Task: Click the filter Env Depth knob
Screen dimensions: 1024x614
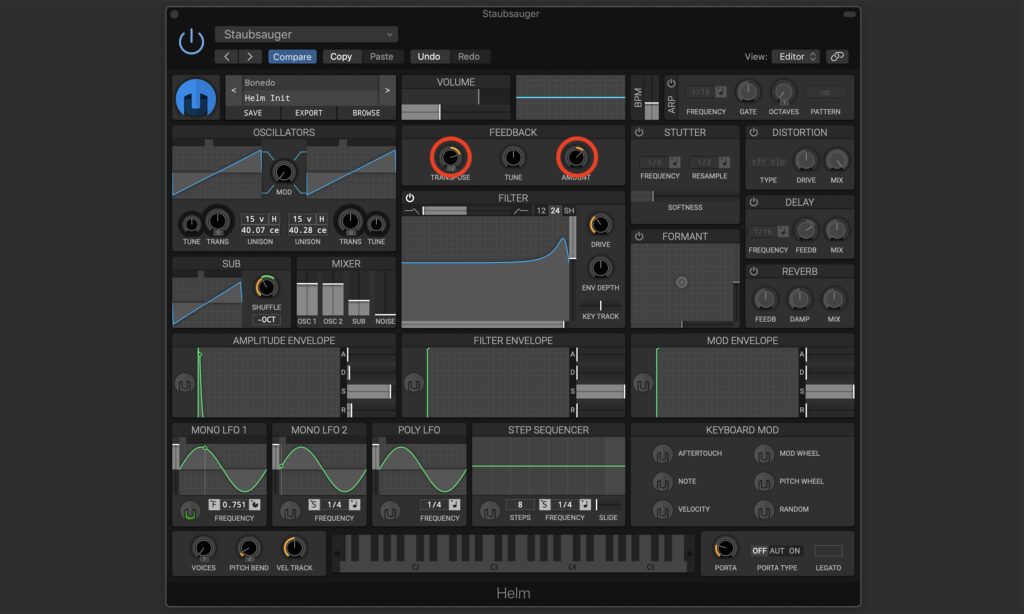Action: click(x=600, y=267)
